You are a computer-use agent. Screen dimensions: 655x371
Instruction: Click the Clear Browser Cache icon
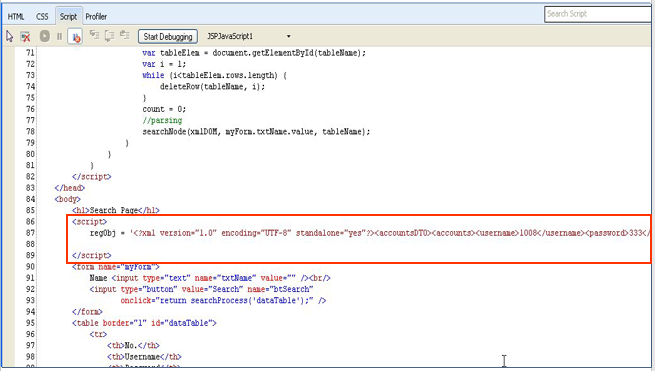25,37
